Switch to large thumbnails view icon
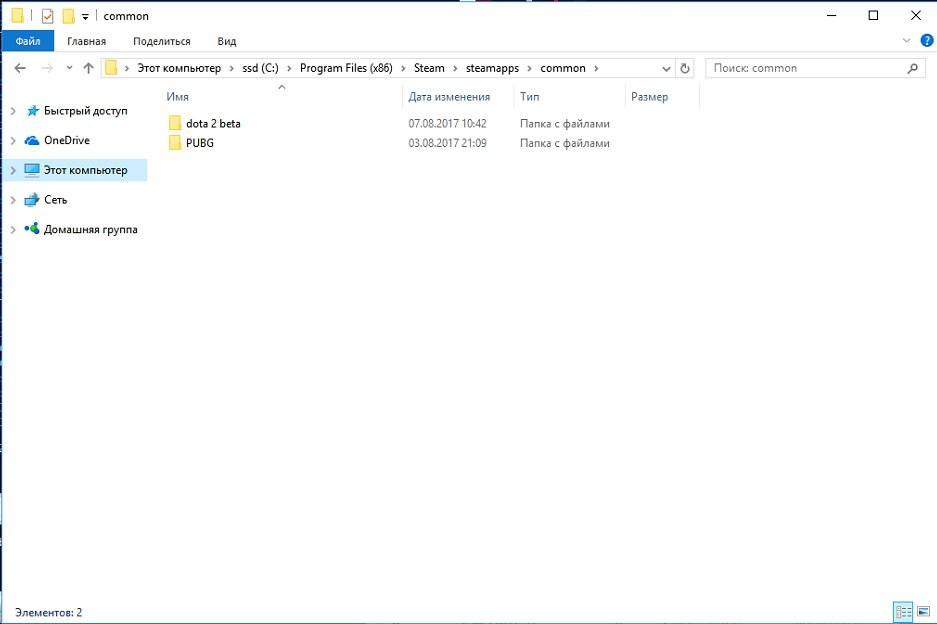The image size is (937, 624). pyautogui.click(x=923, y=611)
